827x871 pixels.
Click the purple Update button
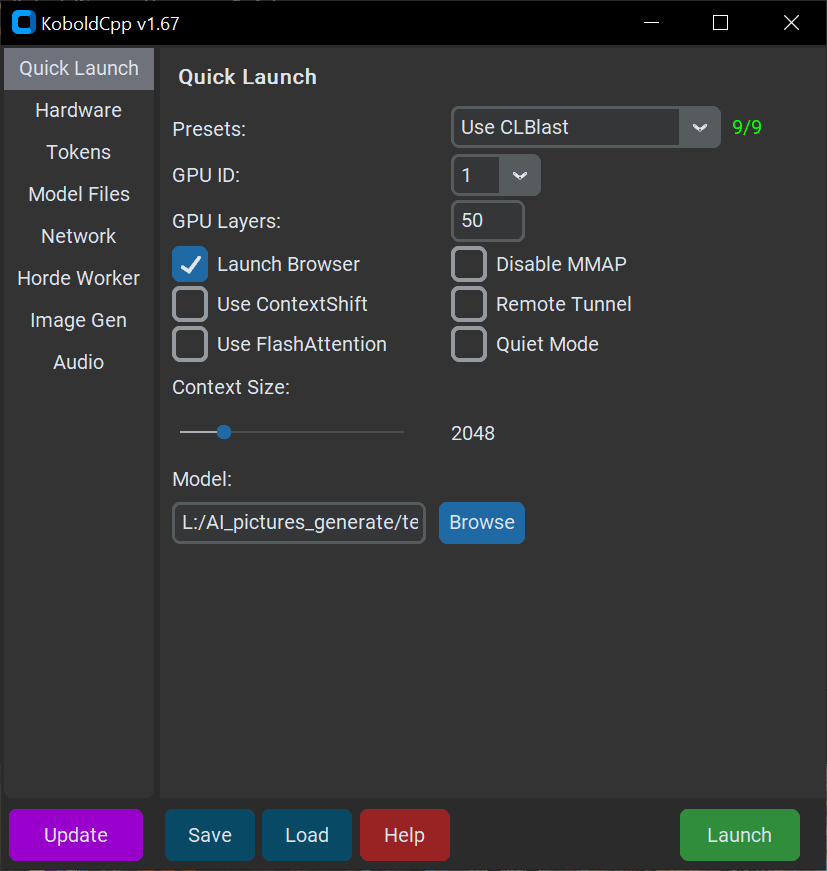click(76, 835)
